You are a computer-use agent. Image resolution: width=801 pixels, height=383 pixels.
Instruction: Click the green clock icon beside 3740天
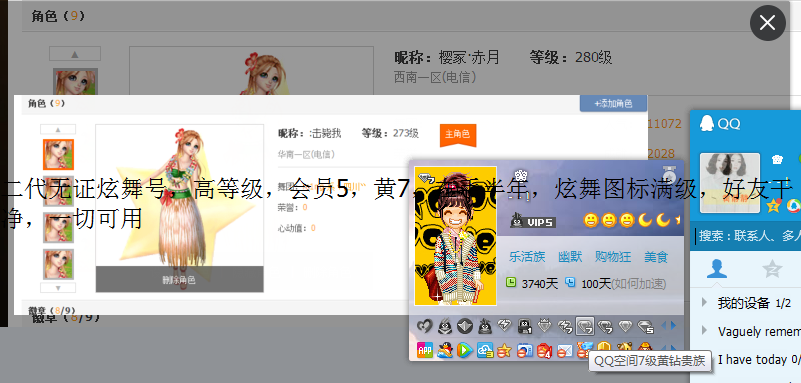(511, 282)
